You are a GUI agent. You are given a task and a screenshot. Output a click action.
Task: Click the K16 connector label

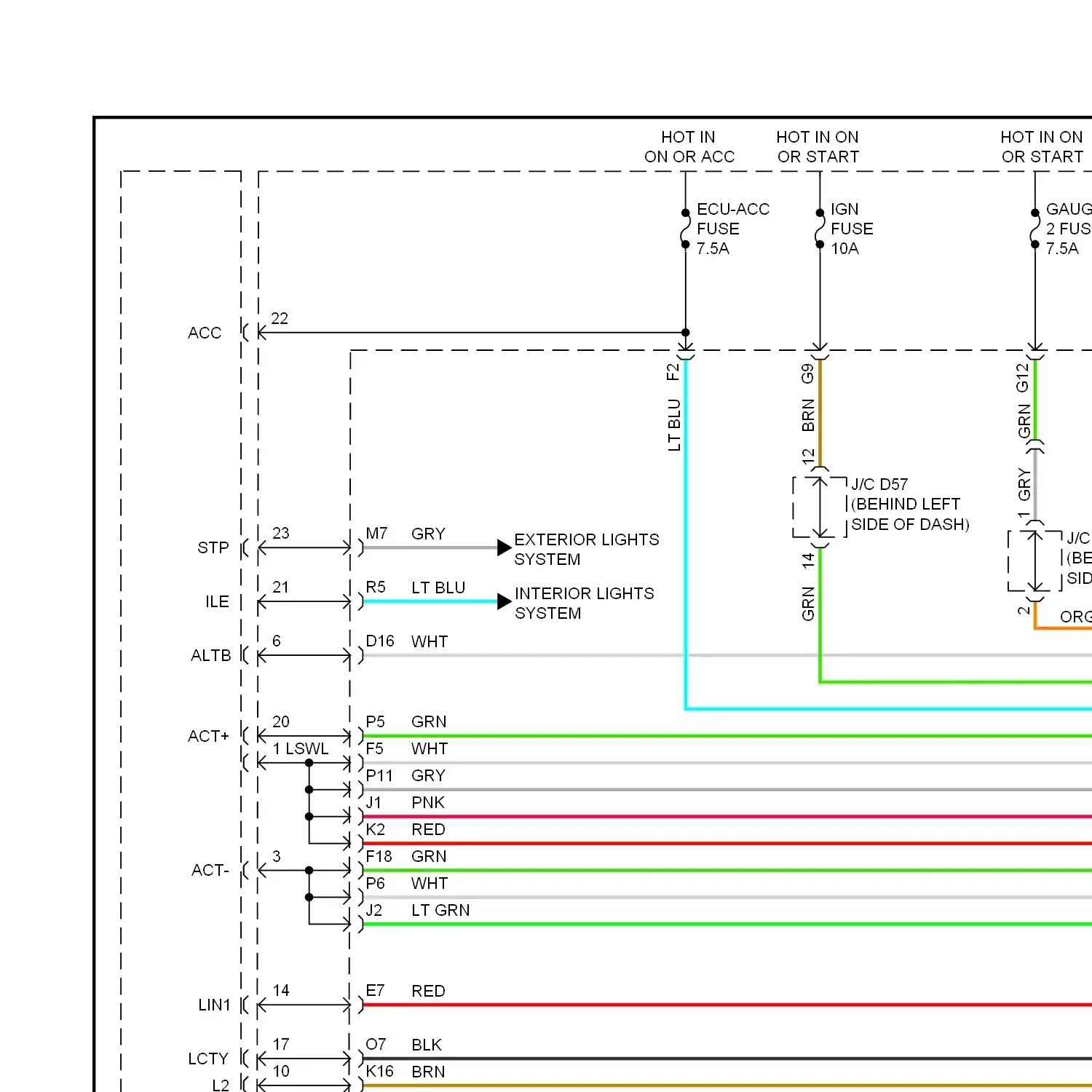coord(379,1072)
